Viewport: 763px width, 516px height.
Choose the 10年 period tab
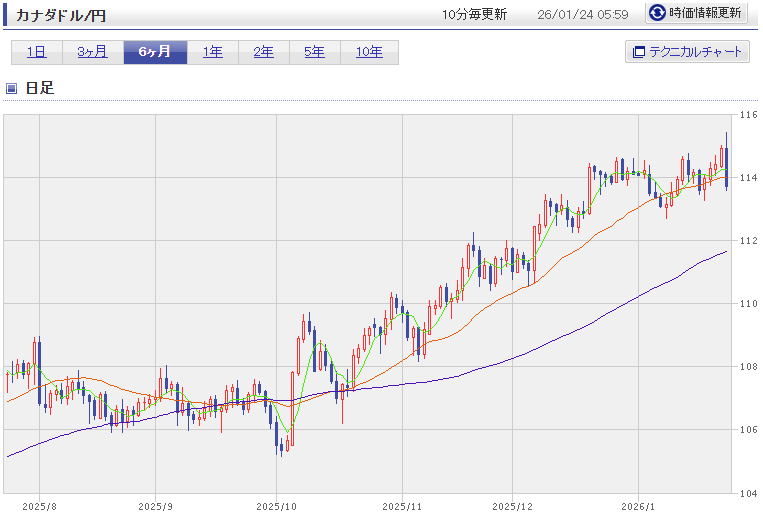tap(369, 52)
